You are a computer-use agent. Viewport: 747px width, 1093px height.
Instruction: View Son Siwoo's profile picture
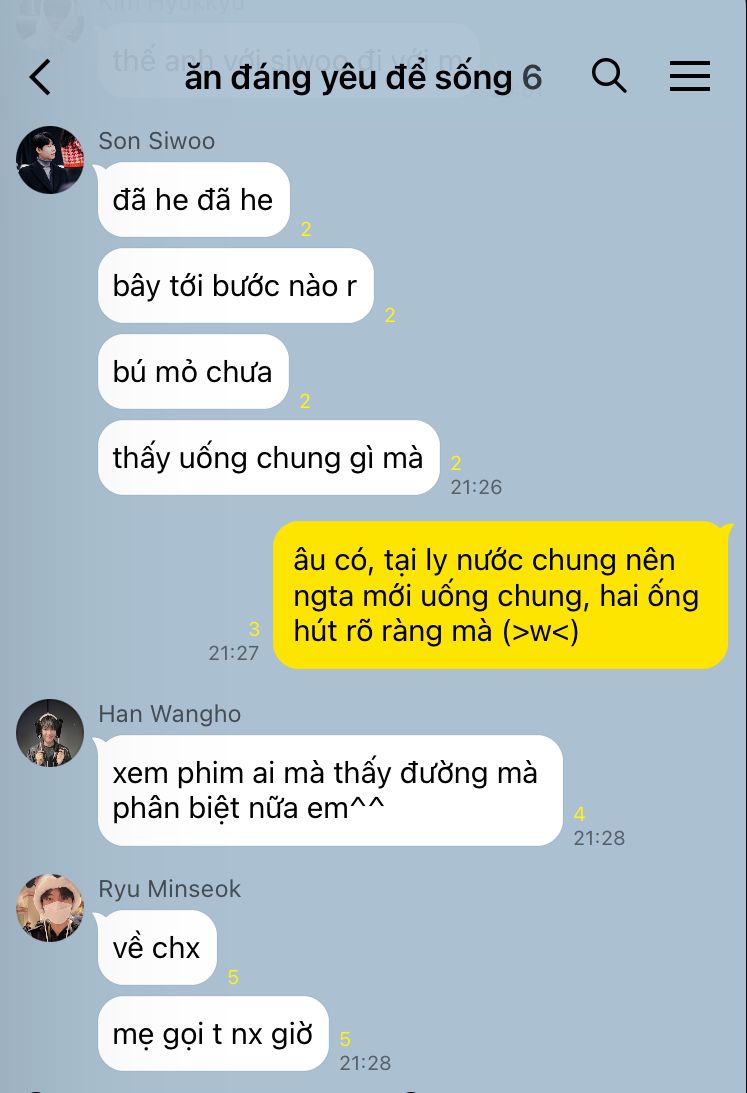(50, 160)
